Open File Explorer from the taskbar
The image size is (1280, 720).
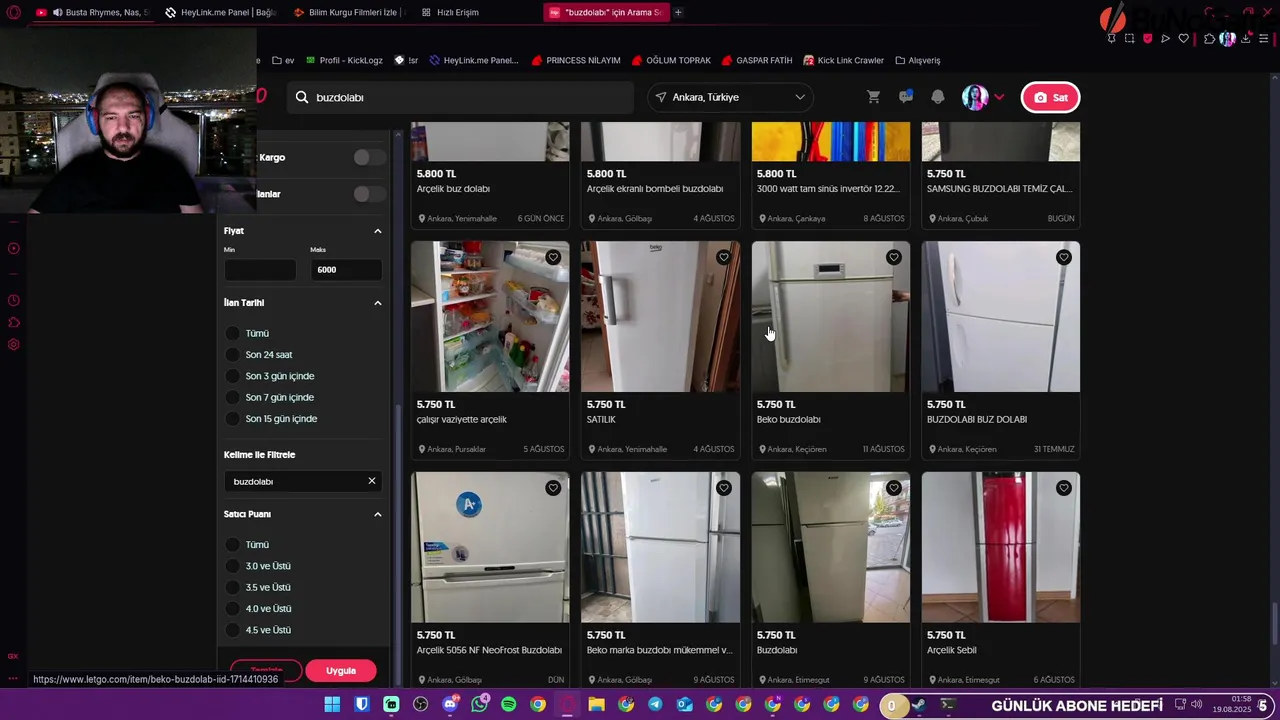[x=596, y=705]
